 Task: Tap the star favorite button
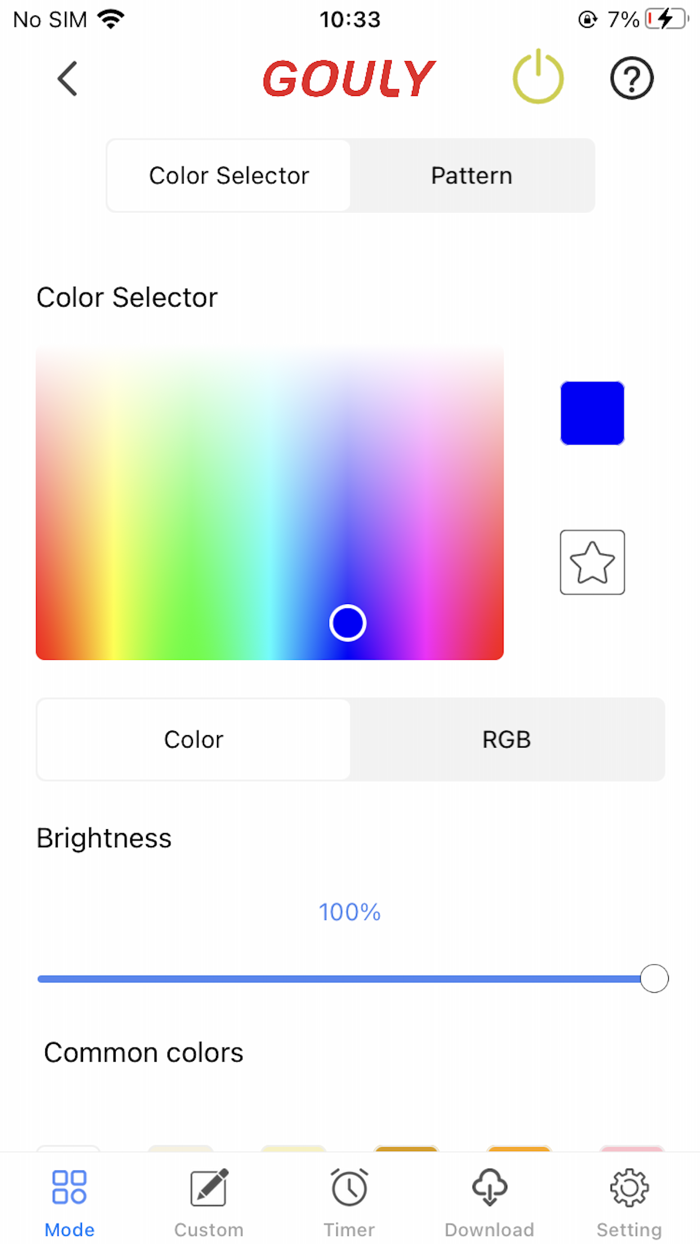click(x=592, y=562)
